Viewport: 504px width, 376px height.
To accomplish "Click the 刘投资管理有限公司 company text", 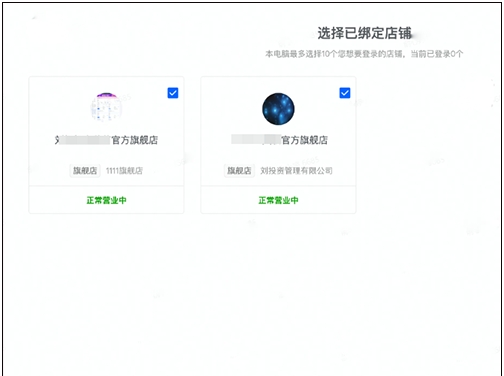I will (296, 171).
